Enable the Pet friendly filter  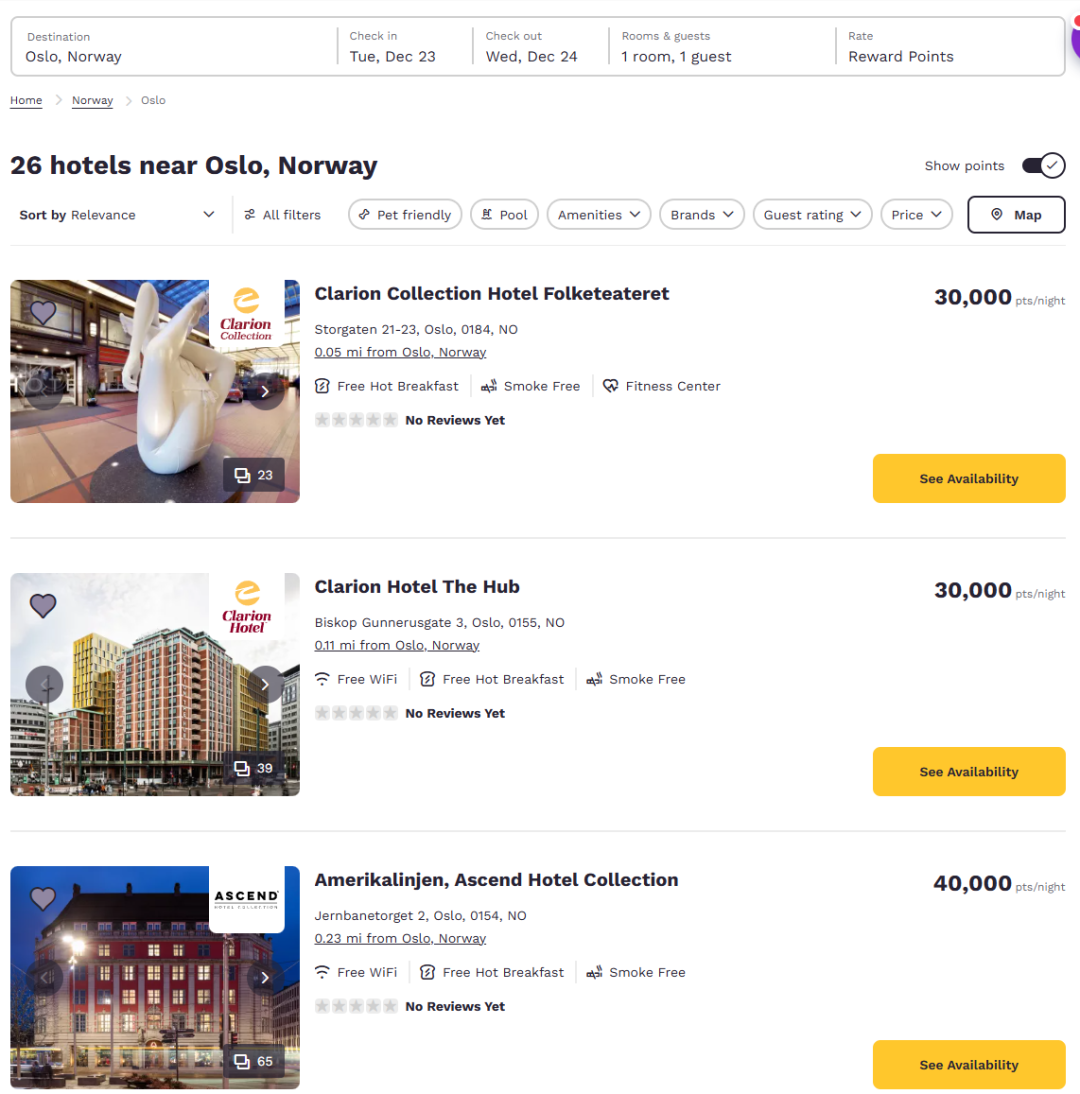[405, 215]
